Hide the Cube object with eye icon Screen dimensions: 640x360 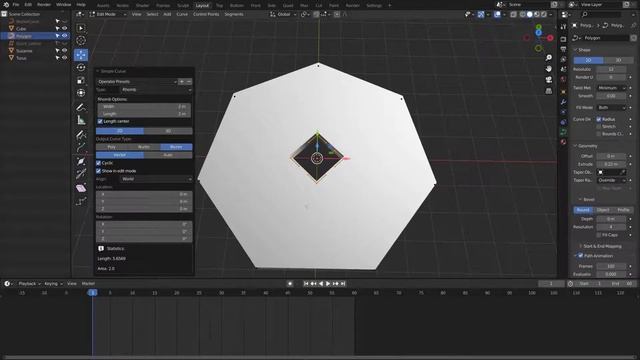point(64,29)
